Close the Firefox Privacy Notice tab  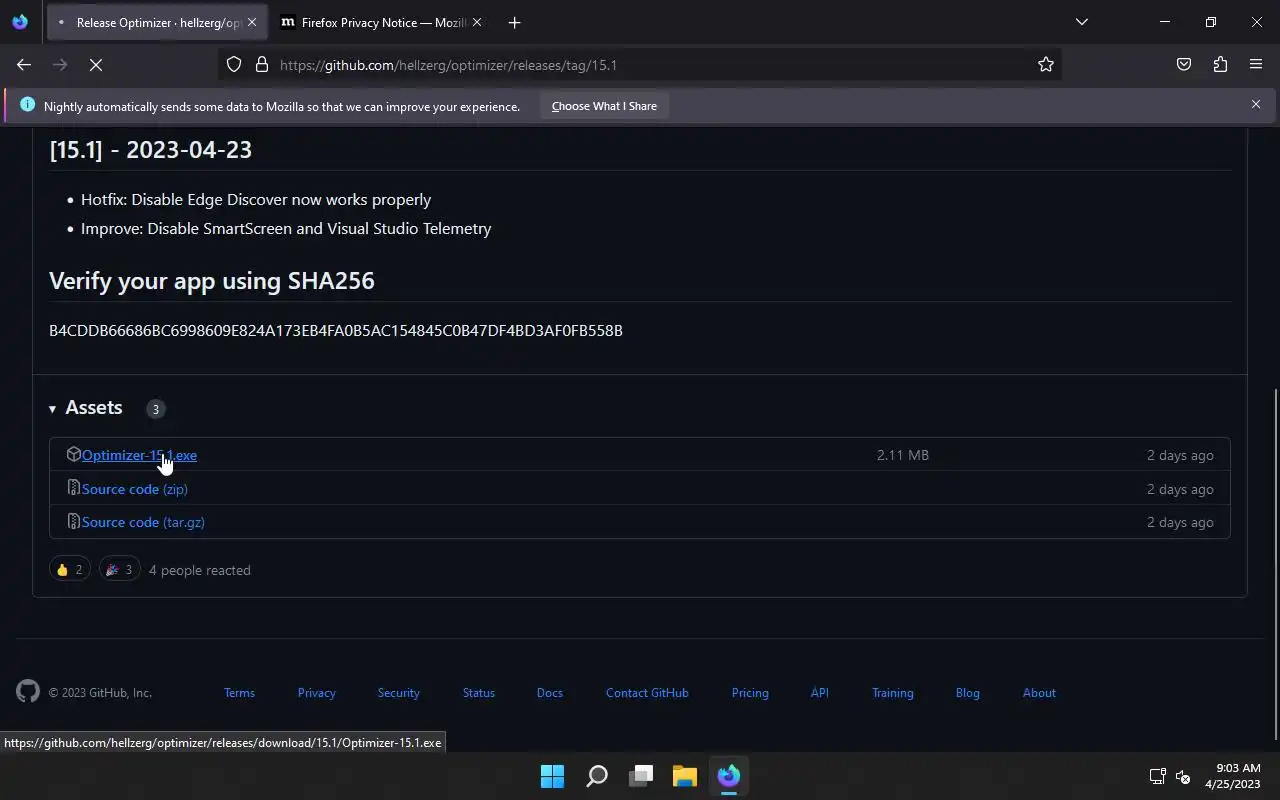tap(476, 22)
